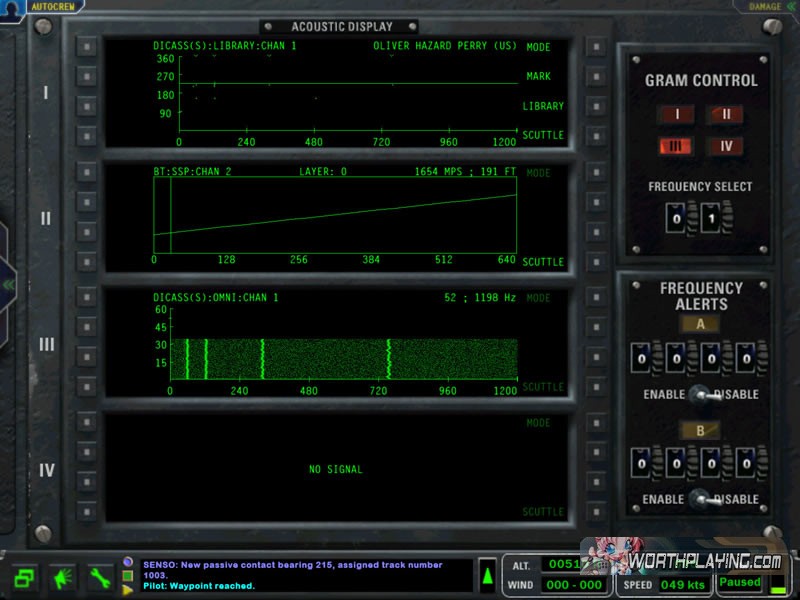The width and height of the screenshot is (800, 600).
Task: Adjust last digit wheel of Alert B
Action: [750, 464]
